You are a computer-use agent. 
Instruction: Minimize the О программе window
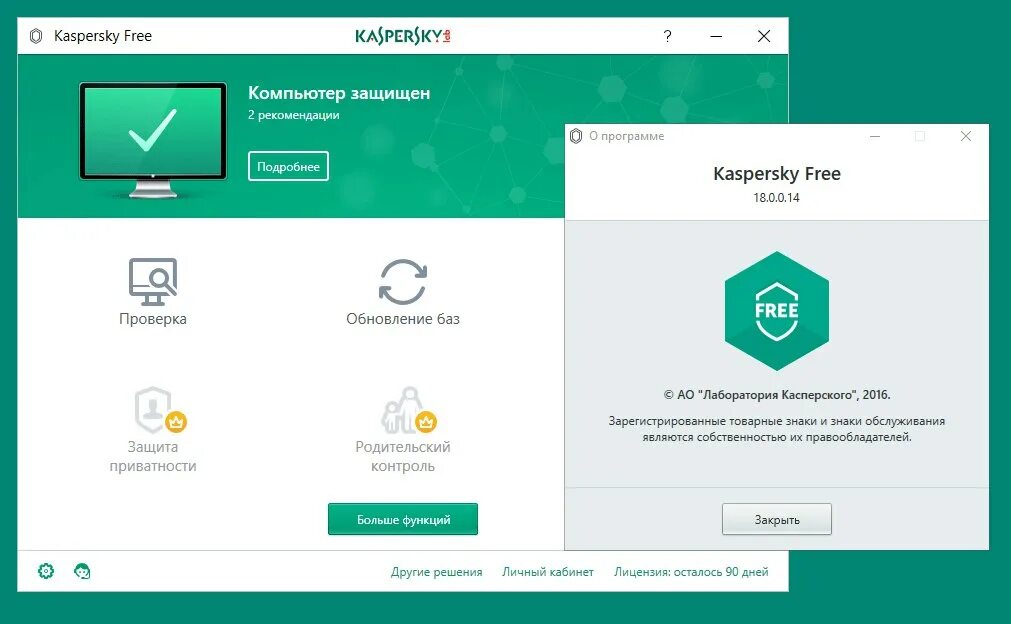tap(875, 136)
